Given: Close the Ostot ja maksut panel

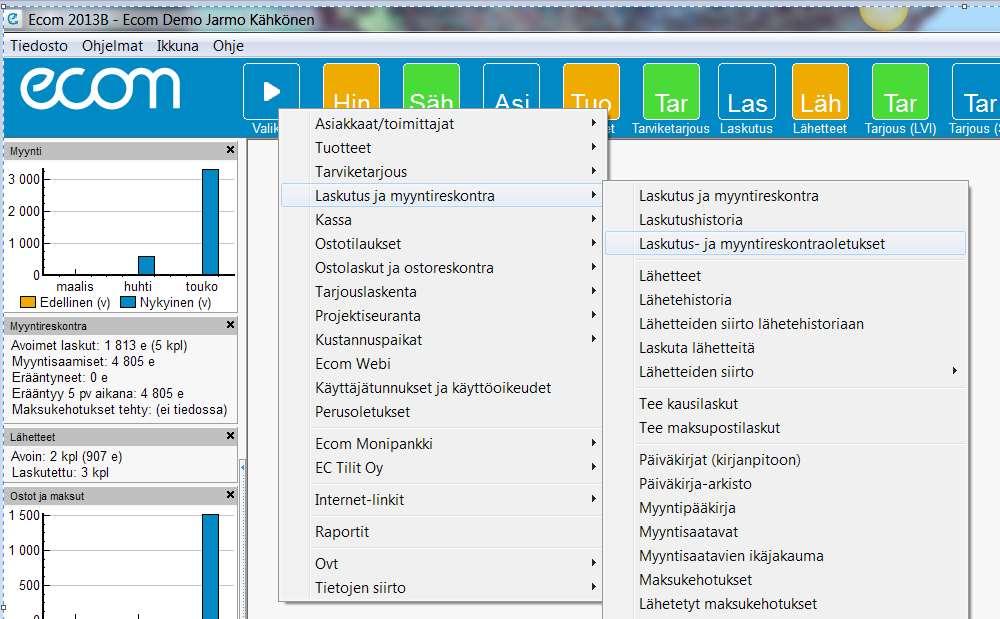Looking at the screenshot, I should 230,495.
